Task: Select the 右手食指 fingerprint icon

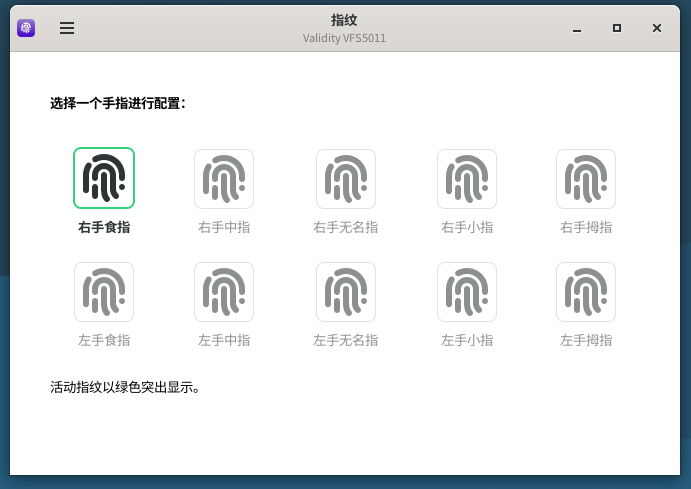Action: (104, 178)
